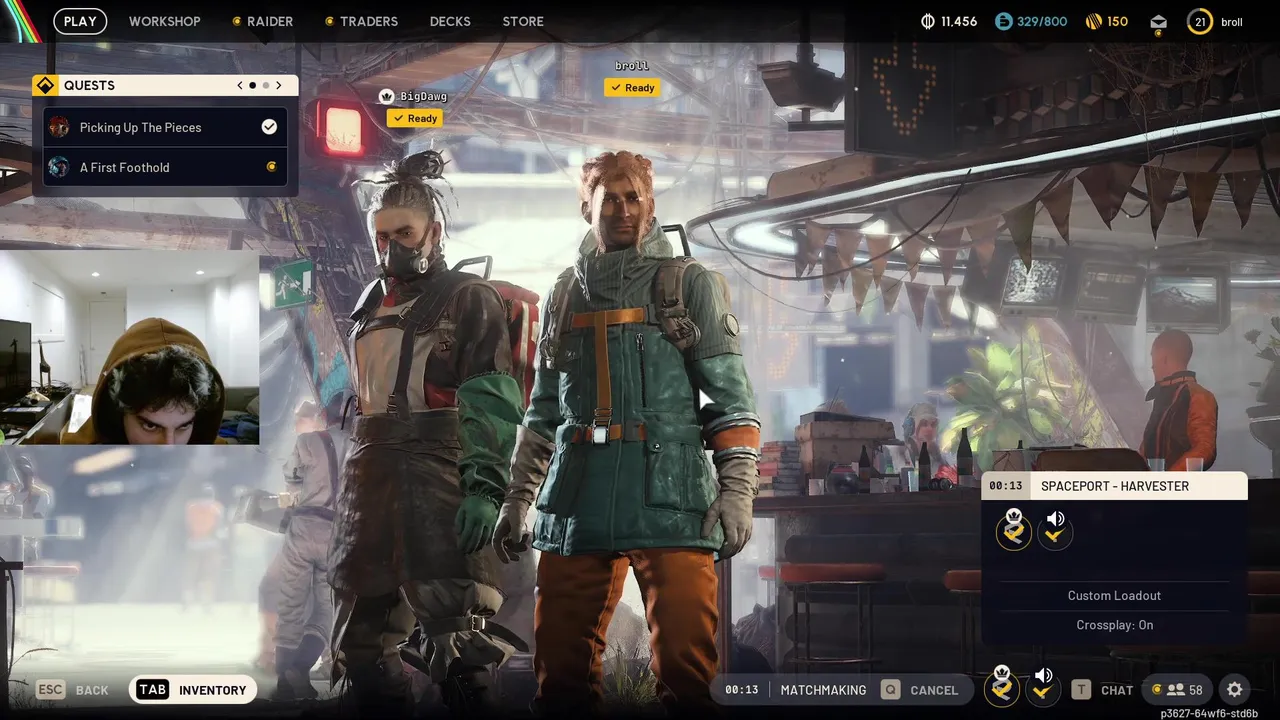Screen dimensions: 1280x720
Task: Click the blue 329/800 currency icon
Action: (1004, 21)
